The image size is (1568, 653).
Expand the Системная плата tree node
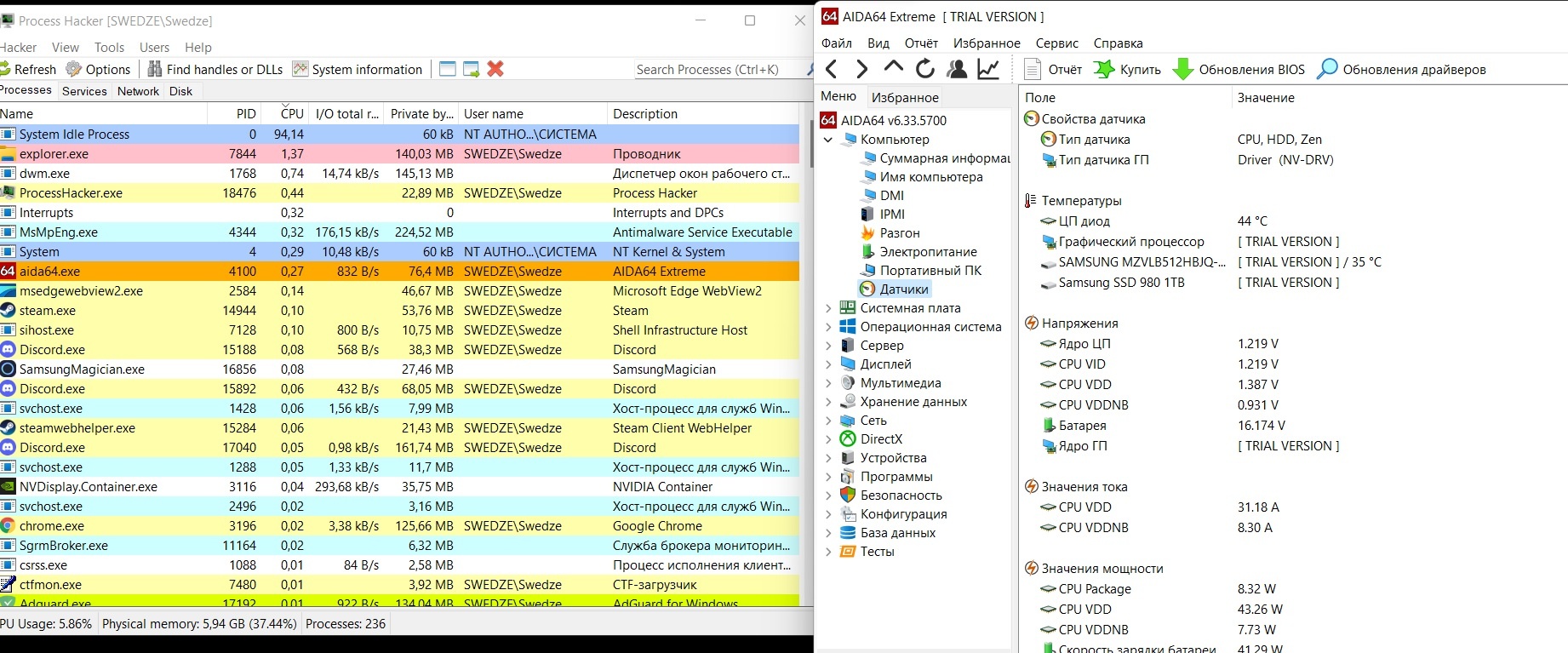pyautogui.click(x=828, y=308)
